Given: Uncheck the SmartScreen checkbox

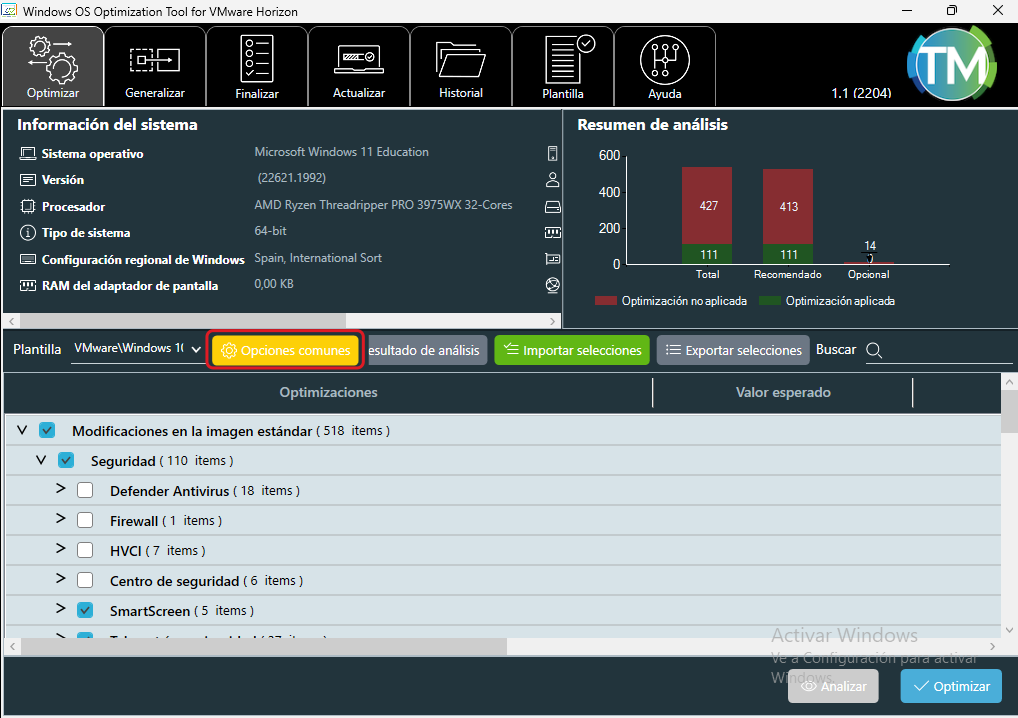Looking at the screenshot, I should tap(86, 610).
